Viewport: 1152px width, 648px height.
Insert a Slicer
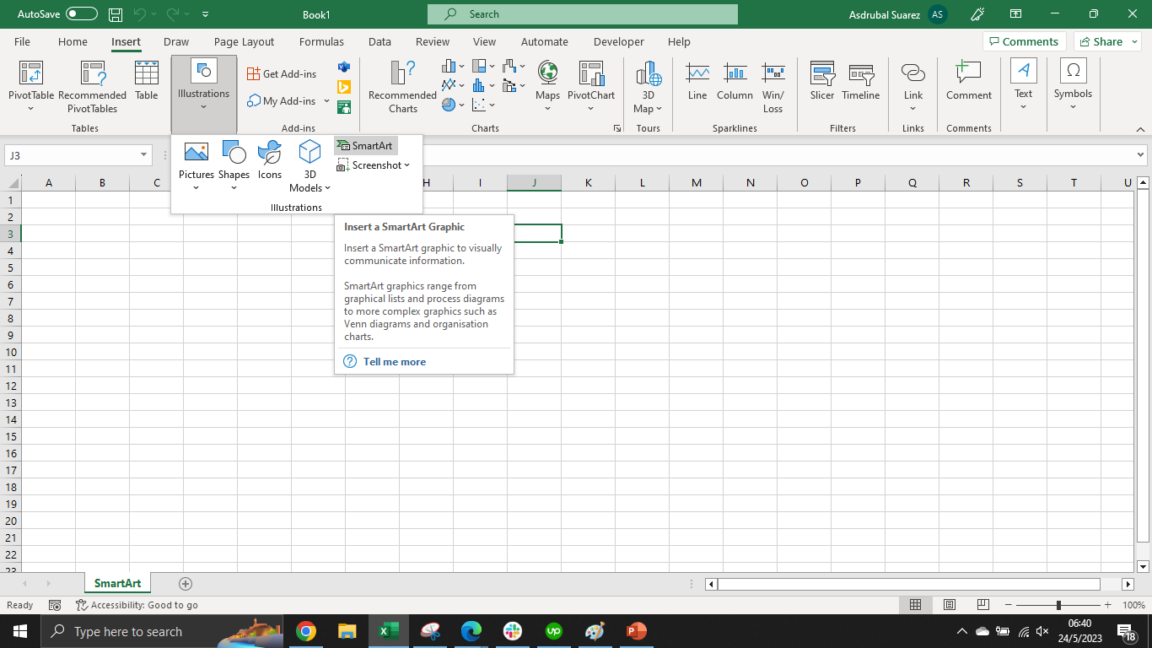point(821,85)
